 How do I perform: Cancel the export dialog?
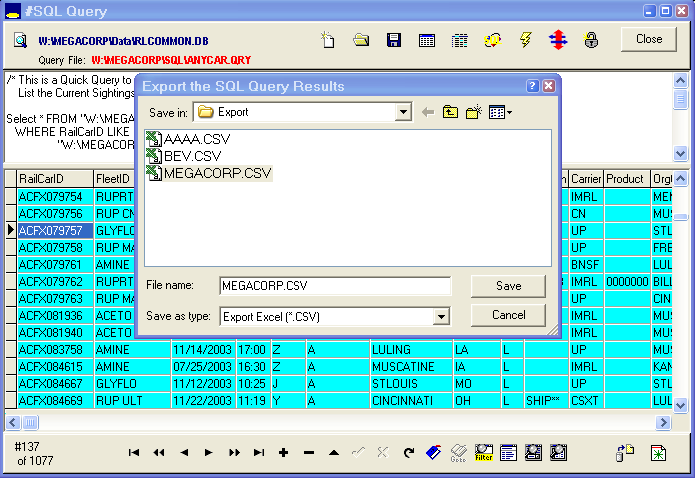click(x=509, y=315)
